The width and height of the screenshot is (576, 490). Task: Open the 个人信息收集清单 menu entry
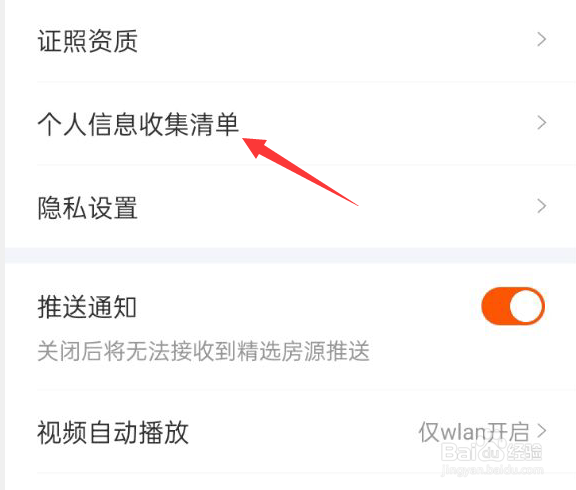click(290, 124)
